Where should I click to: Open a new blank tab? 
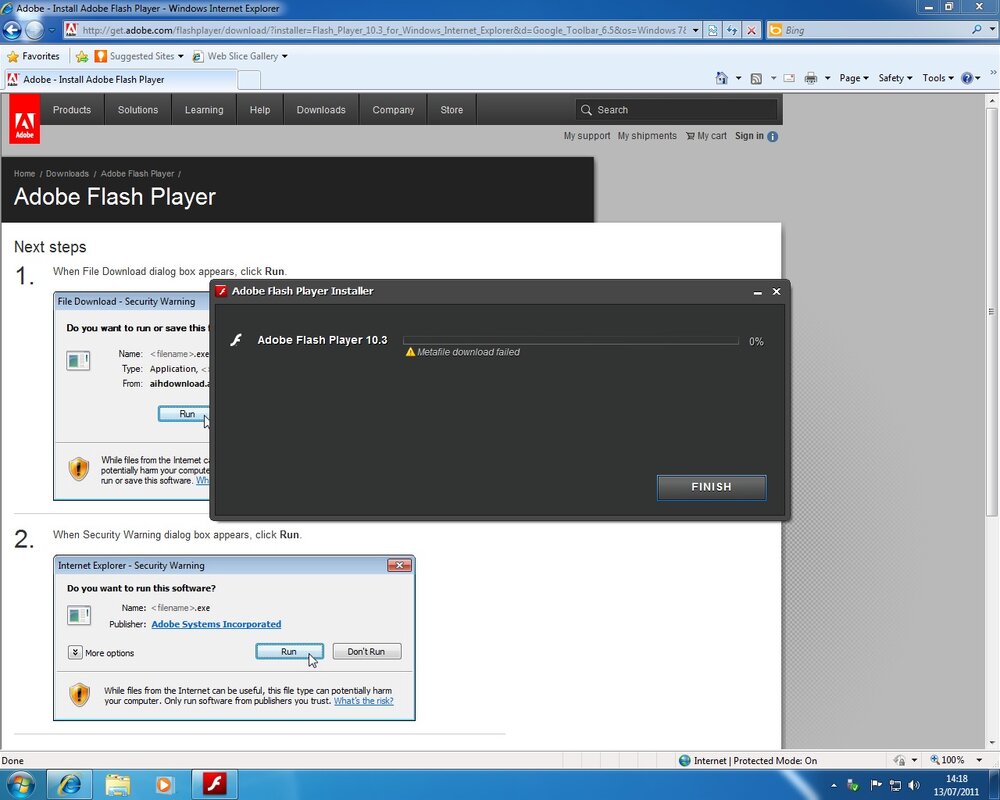tap(249, 80)
